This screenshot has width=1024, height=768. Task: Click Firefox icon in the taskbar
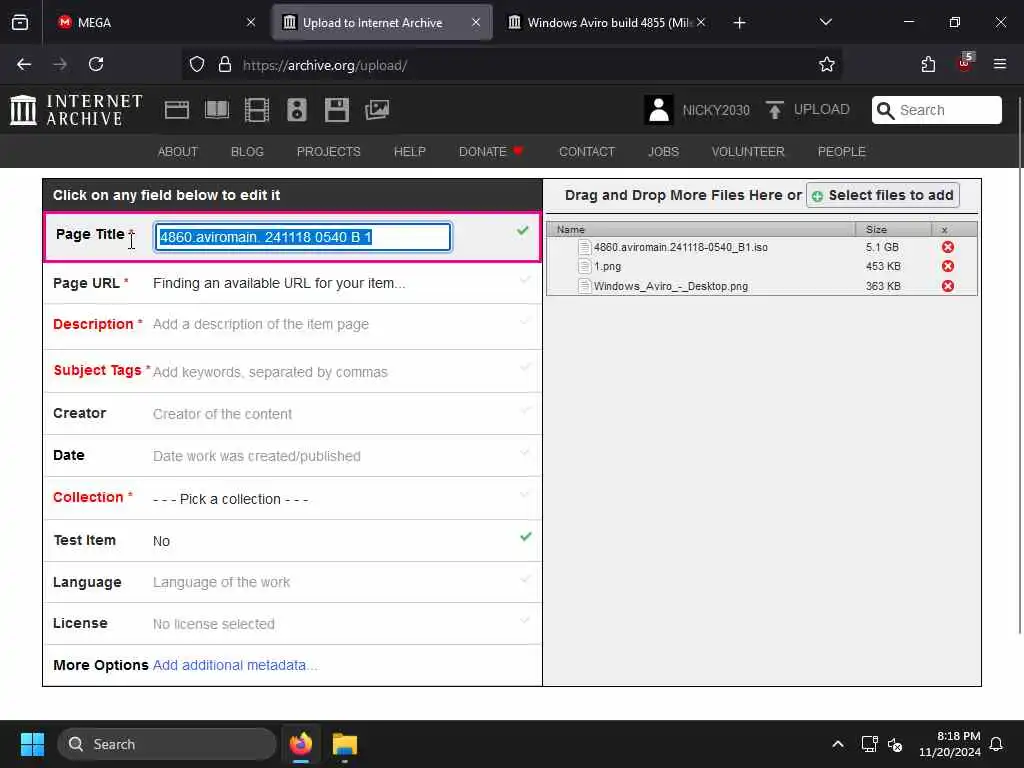click(x=301, y=744)
